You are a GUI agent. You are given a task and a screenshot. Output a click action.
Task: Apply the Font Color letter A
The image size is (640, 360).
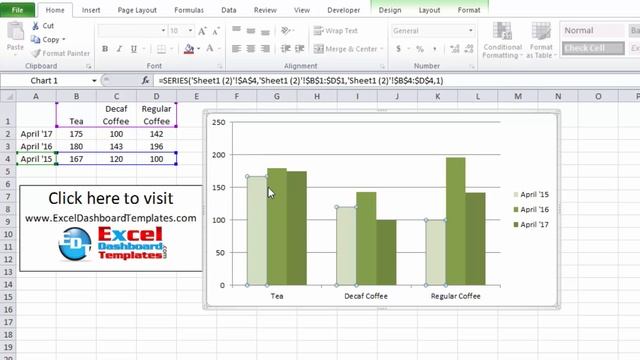[210, 49]
